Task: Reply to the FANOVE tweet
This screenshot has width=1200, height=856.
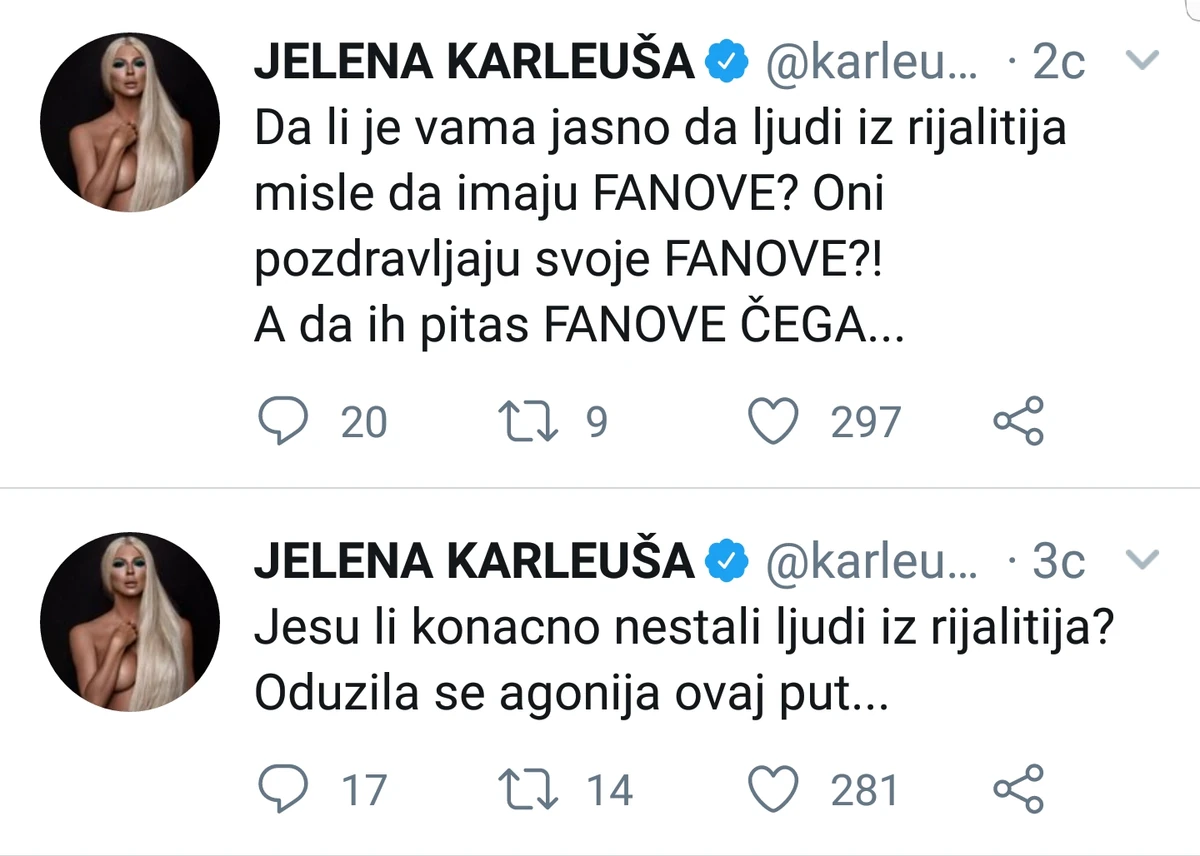Action: point(283,422)
